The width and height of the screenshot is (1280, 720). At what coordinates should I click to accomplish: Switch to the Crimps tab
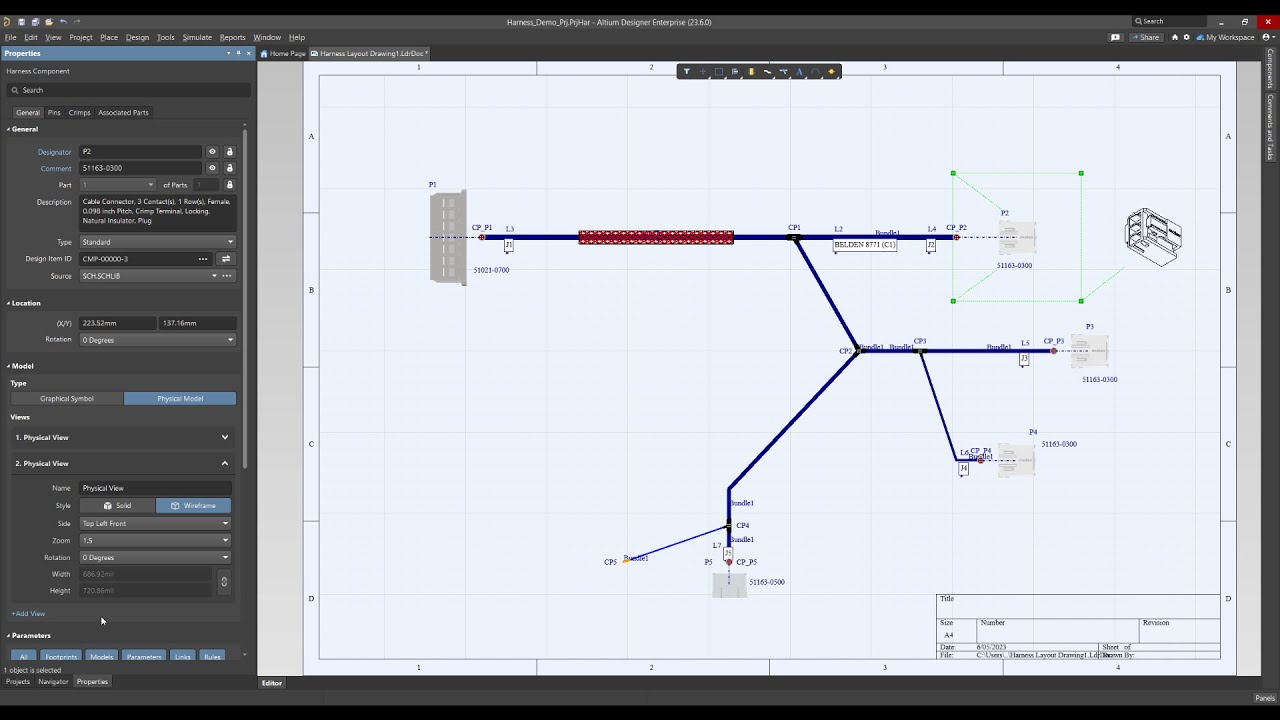(x=79, y=113)
